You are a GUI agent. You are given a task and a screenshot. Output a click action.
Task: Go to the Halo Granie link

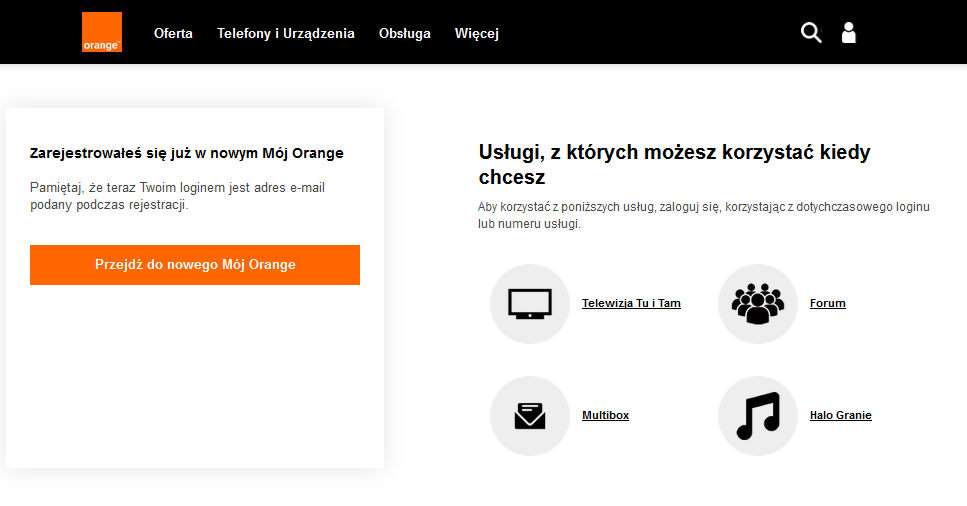click(x=840, y=415)
